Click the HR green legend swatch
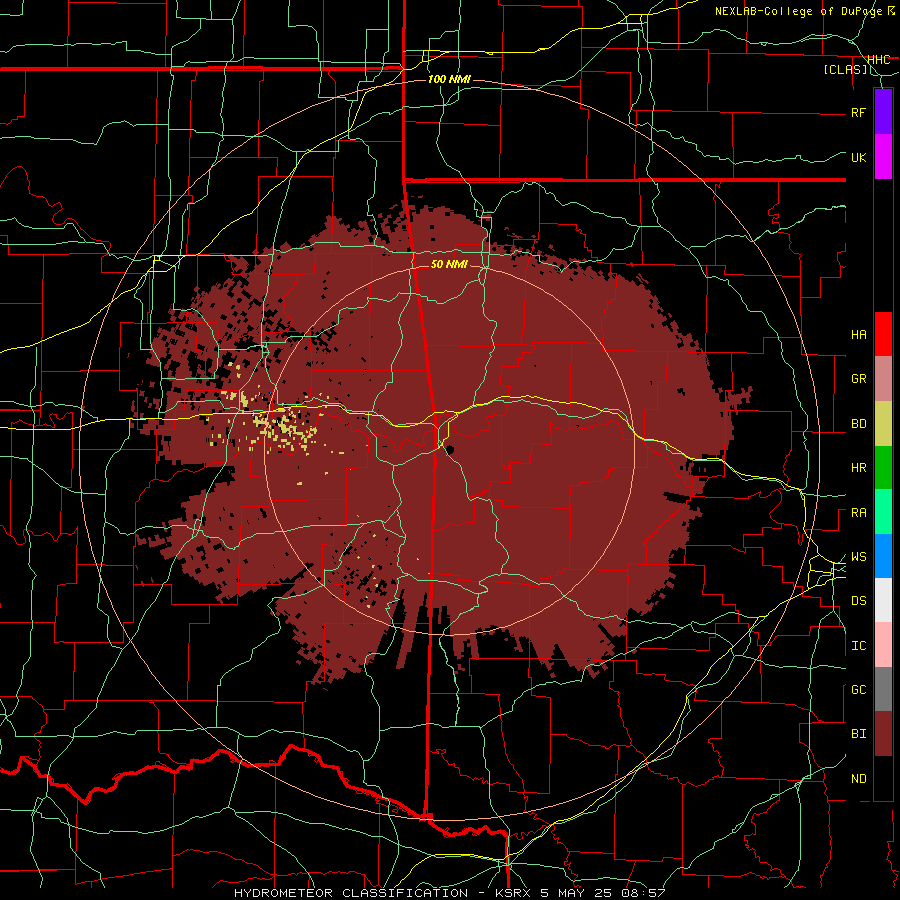Image resolution: width=900 pixels, height=900 pixels. pos(883,468)
